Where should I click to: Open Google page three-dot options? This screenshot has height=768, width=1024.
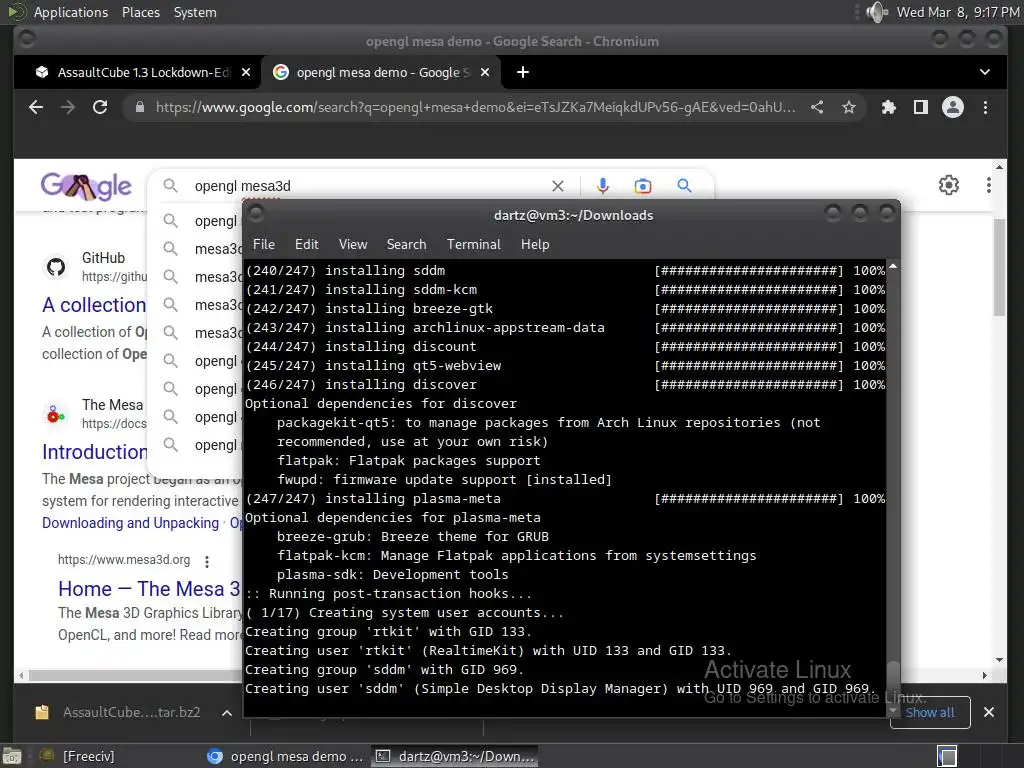(x=989, y=185)
